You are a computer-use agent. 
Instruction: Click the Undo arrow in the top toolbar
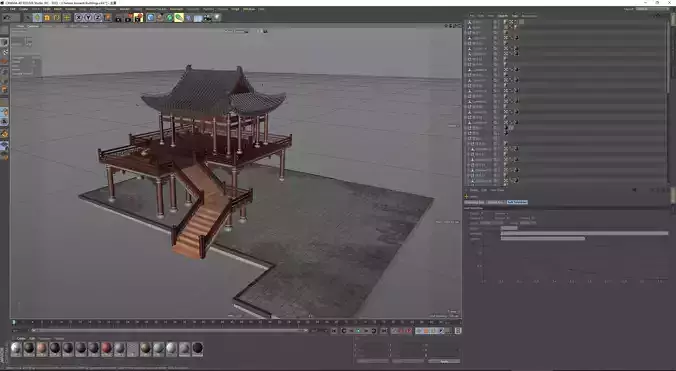click(6, 18)
